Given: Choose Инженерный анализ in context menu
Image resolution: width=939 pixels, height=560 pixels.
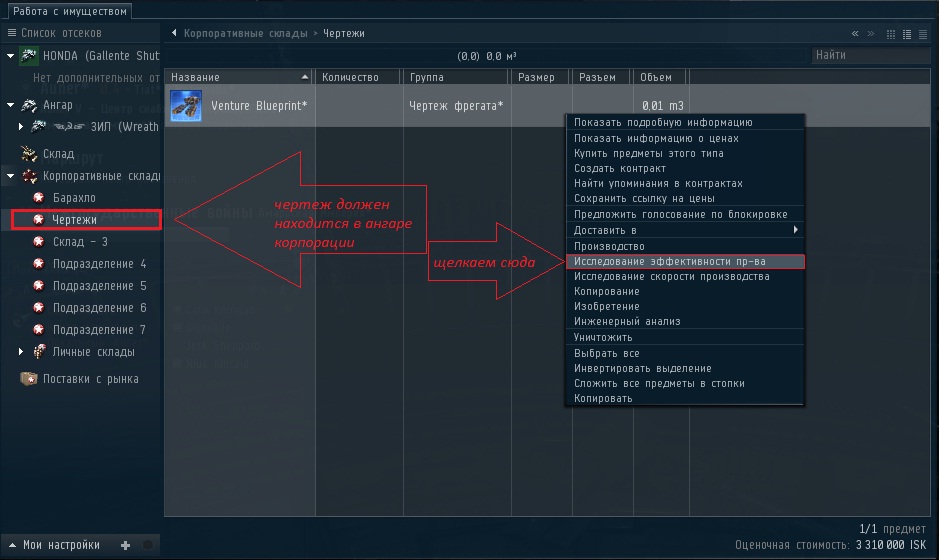Looking at the screenshot, I should click(x=684, y=321).
